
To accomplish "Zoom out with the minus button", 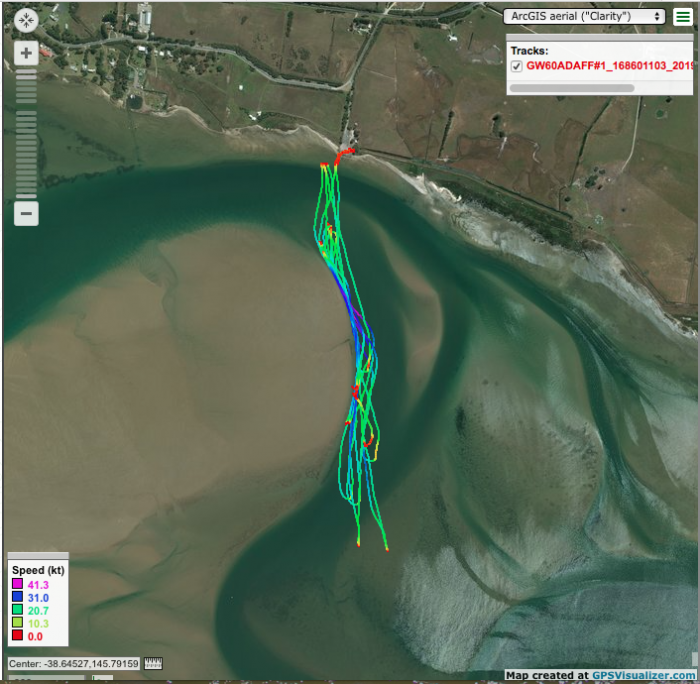I will point(26,212).
